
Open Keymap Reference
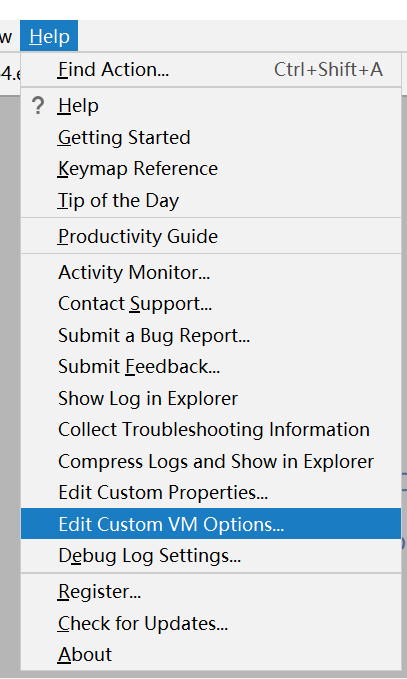(211, 169)
